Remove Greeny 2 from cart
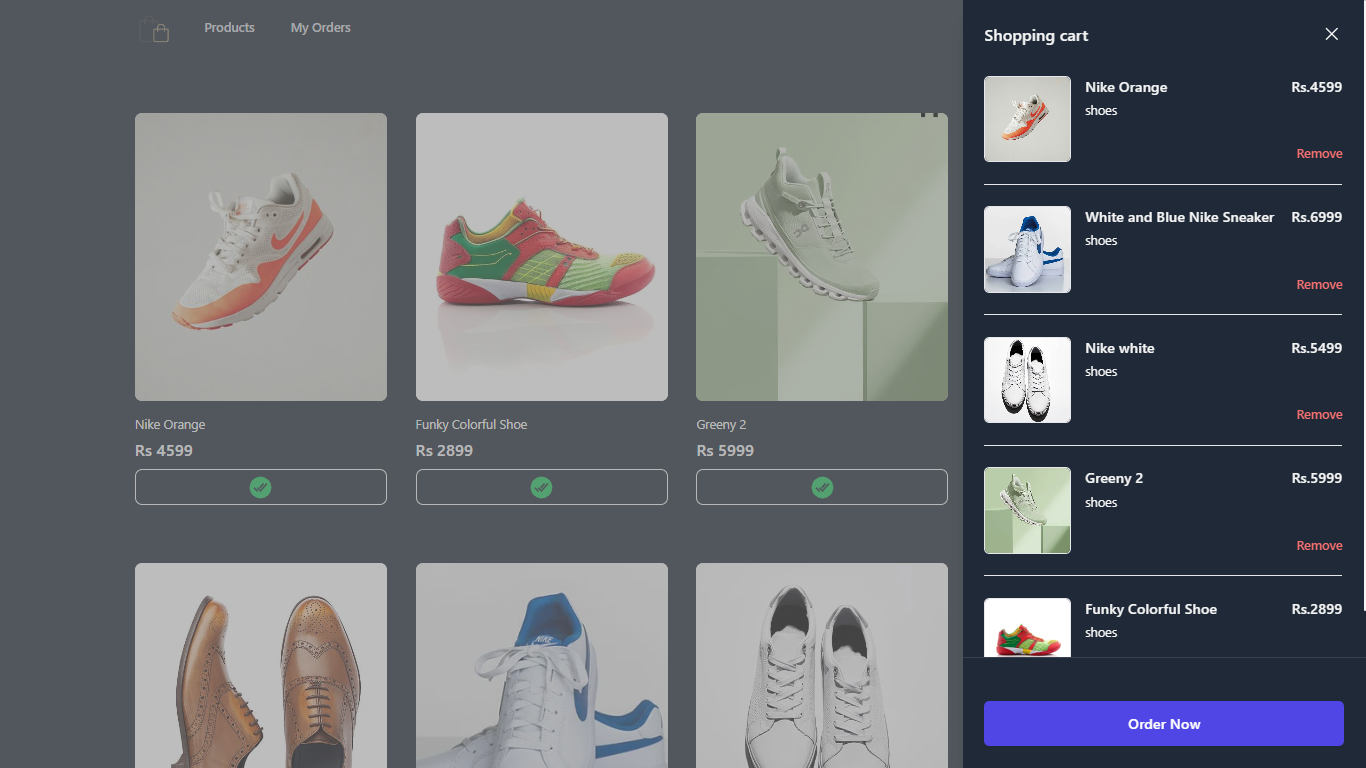 [1319, 546]
